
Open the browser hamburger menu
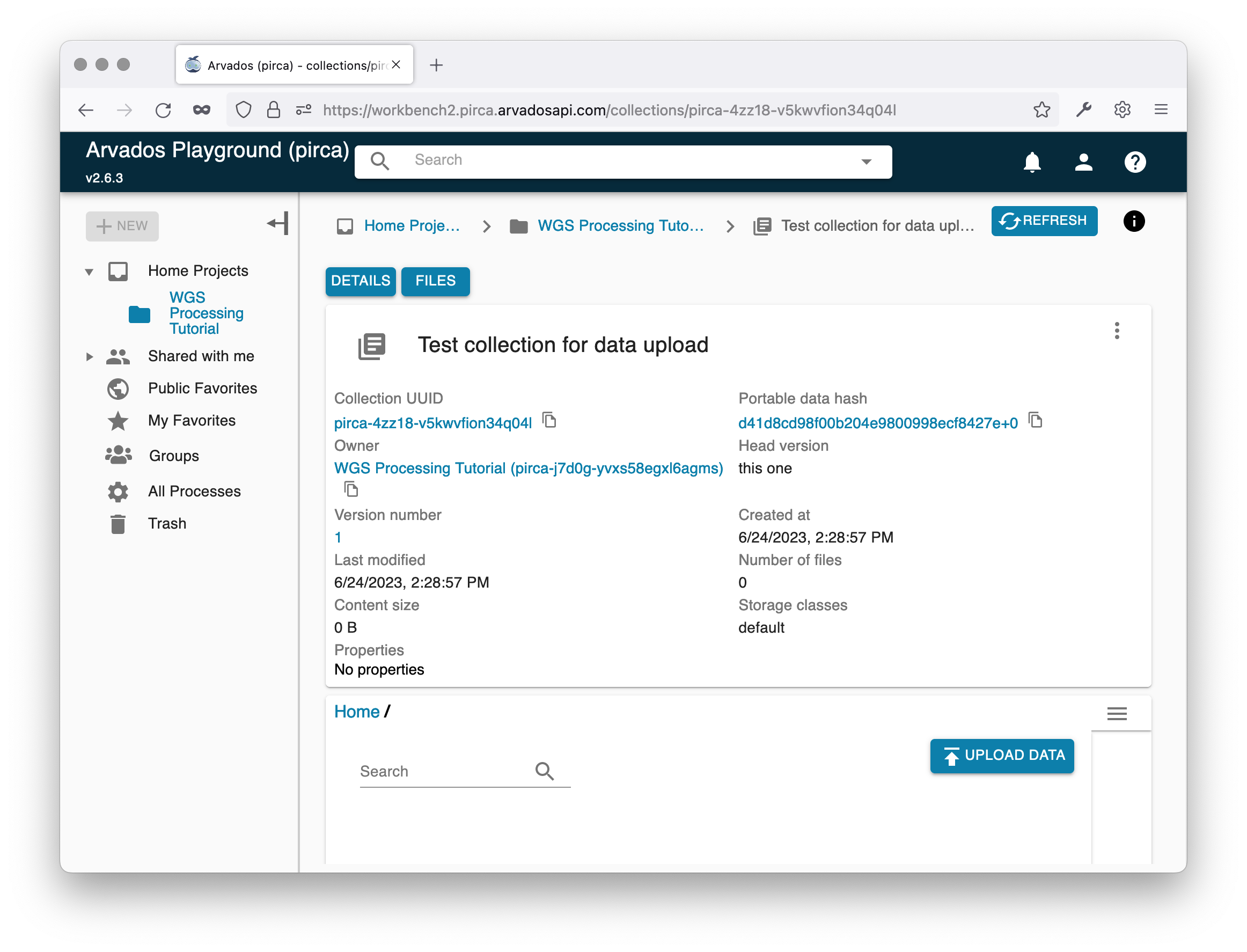pos(1161,109)
